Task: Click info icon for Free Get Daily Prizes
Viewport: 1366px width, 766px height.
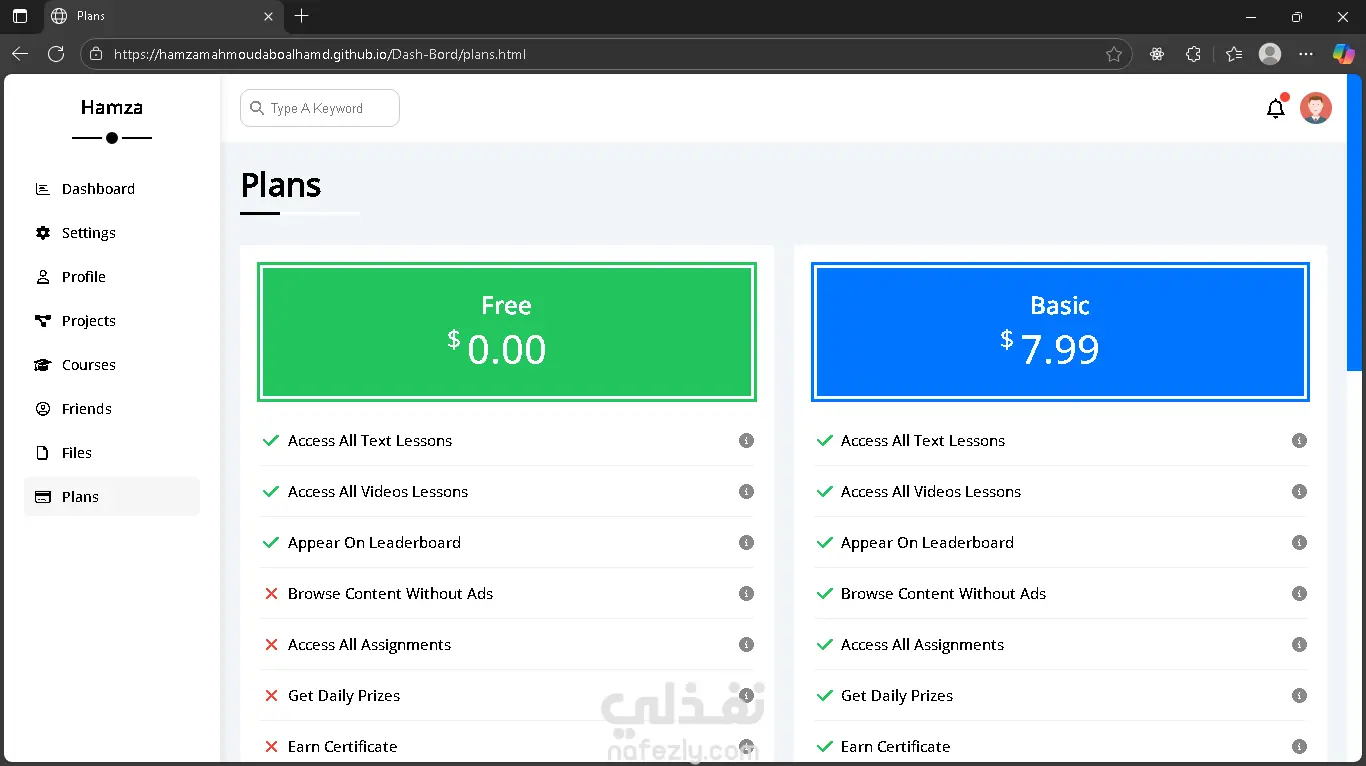Action: (x=746, y=695)
